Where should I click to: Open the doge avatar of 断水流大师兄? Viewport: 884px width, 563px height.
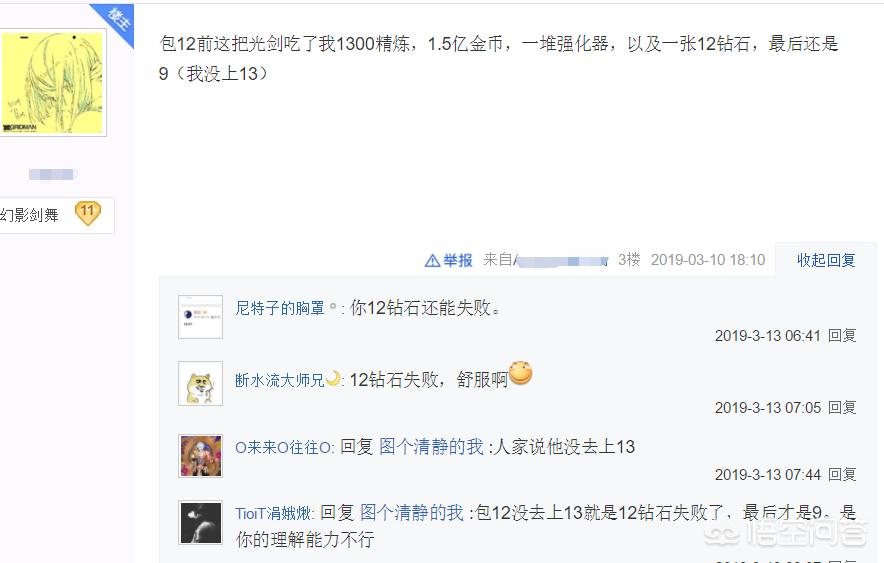201,383
